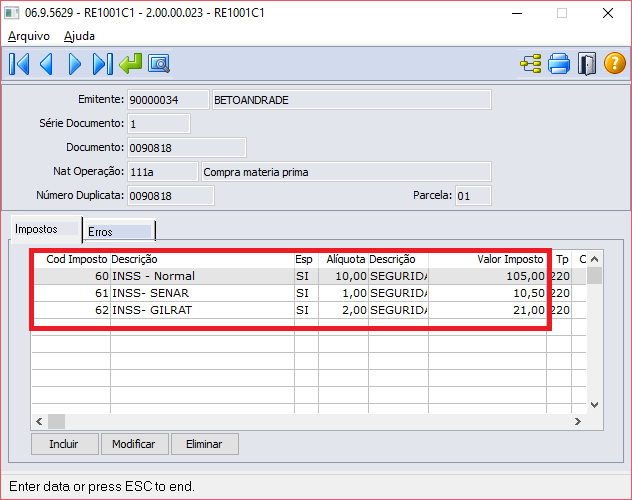Click the application icon in title bar
Image resolution: width=632 pixels, height=500 pixels.
click(12, 13)
